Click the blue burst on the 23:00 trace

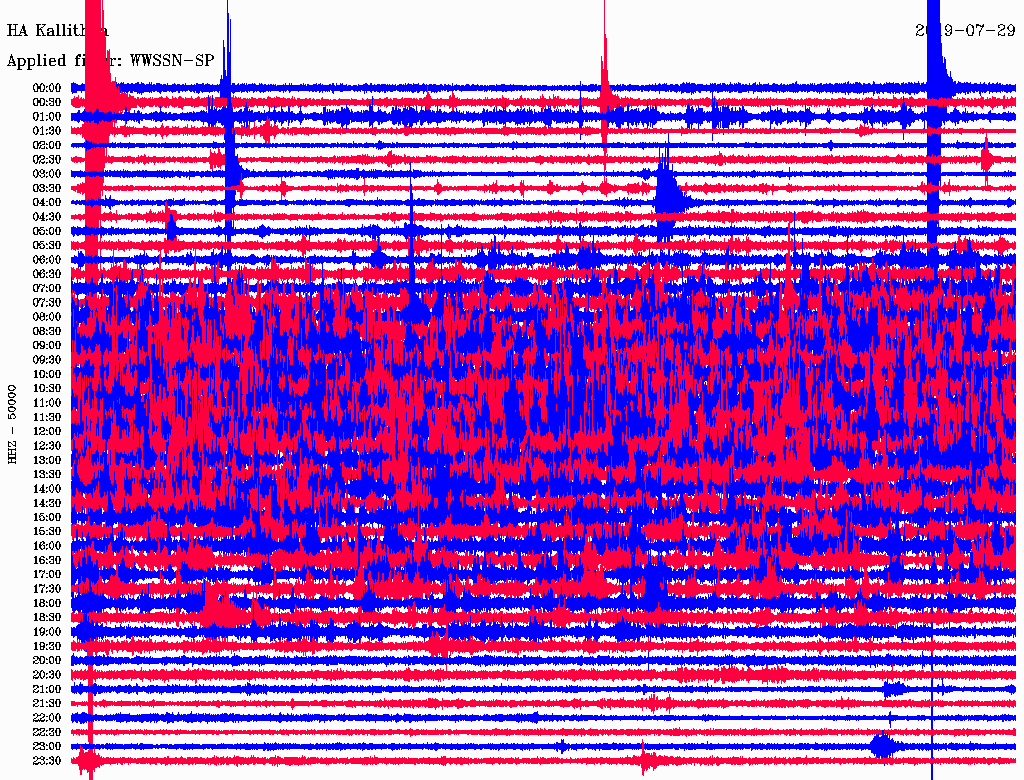point(882,745)
